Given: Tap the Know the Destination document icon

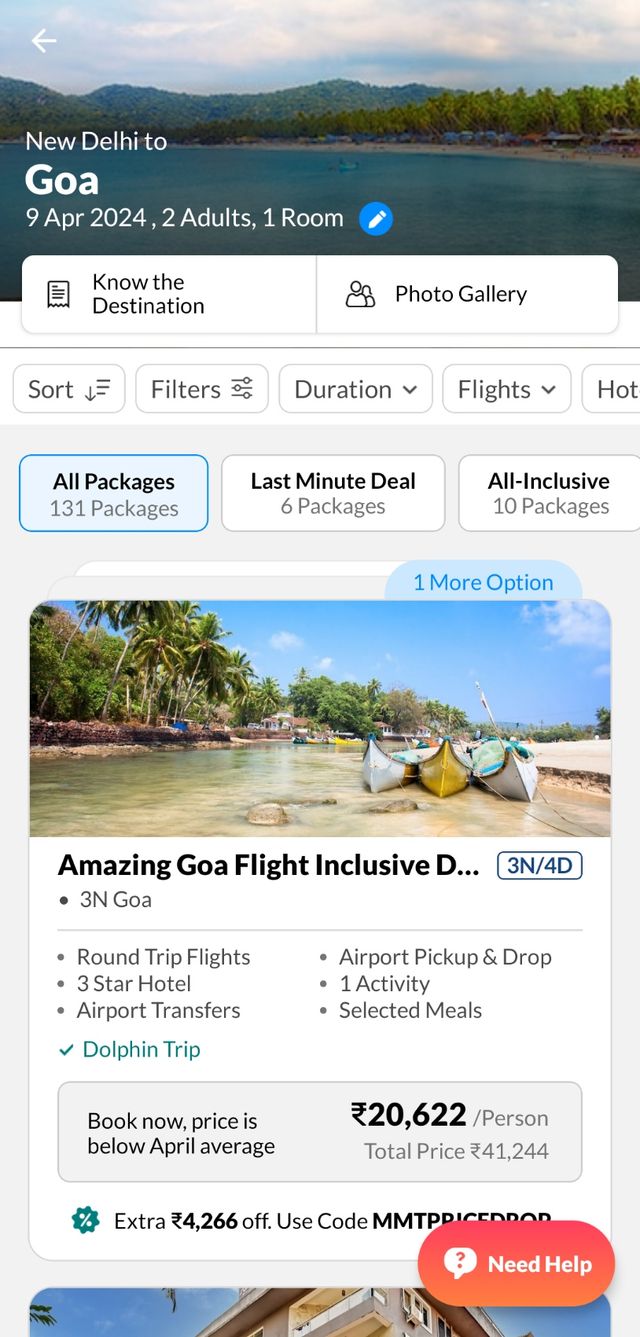Looking at the screenshot, I should (x=59, y=294).
